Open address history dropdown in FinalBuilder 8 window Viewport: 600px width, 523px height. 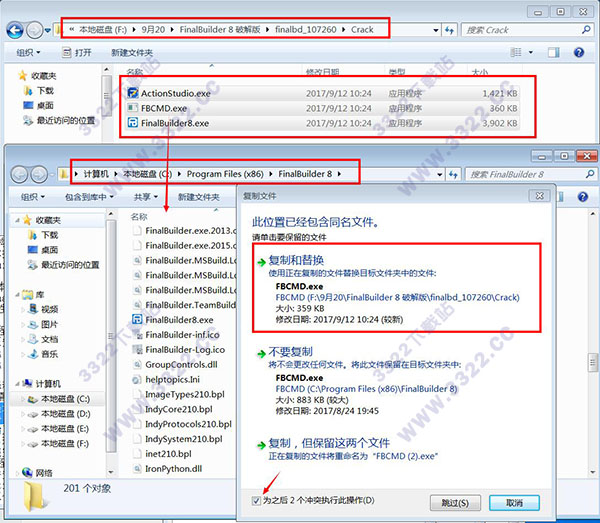click(440, 174)
